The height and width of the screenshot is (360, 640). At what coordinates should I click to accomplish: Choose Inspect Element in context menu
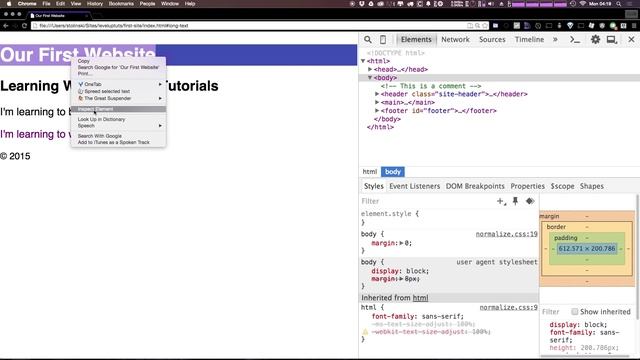pos(118,109)
